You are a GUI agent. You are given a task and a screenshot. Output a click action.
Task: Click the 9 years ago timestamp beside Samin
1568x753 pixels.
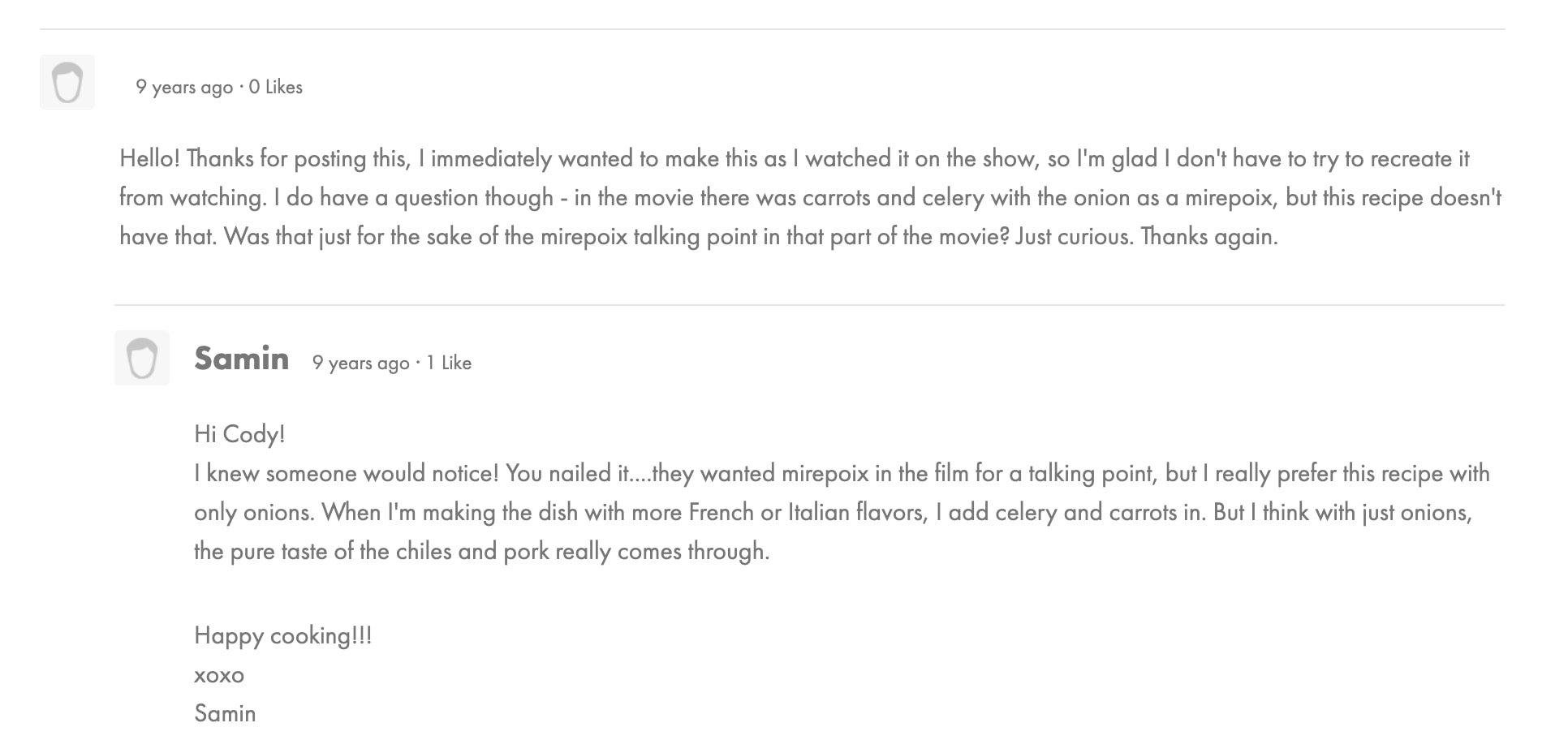[360, 363]
